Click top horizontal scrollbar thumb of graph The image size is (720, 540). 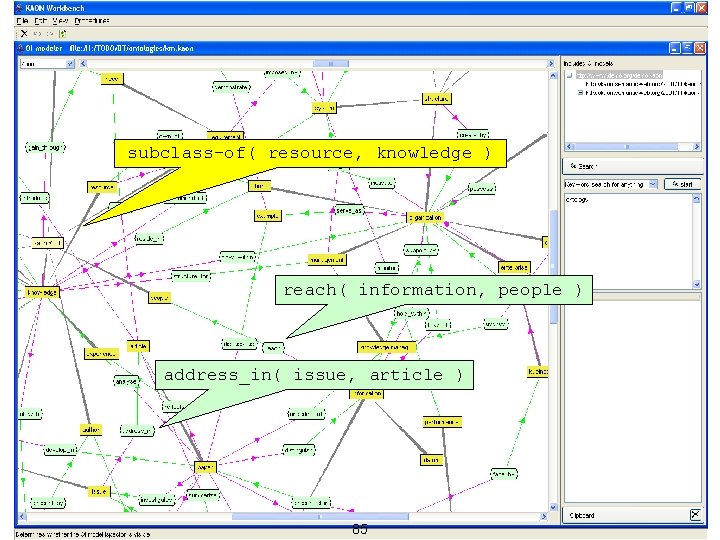click(331, 64)
